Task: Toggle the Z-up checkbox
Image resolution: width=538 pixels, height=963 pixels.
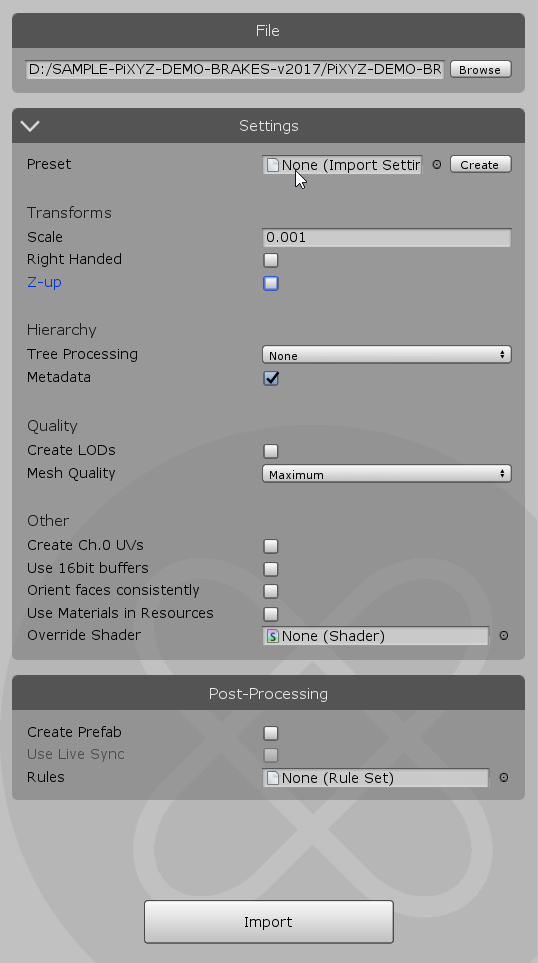Action: point(271,283)
